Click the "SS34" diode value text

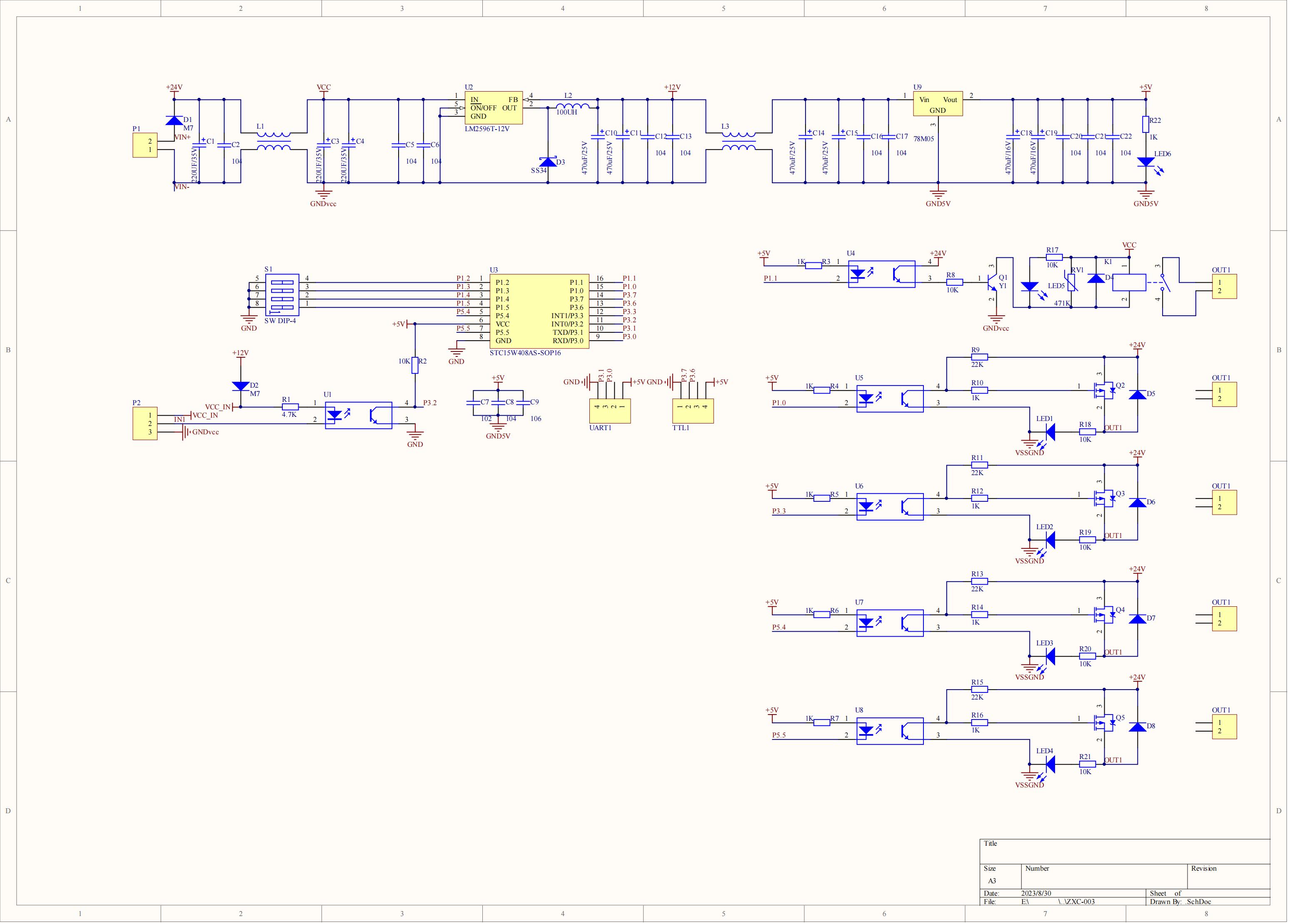[539, 171]
